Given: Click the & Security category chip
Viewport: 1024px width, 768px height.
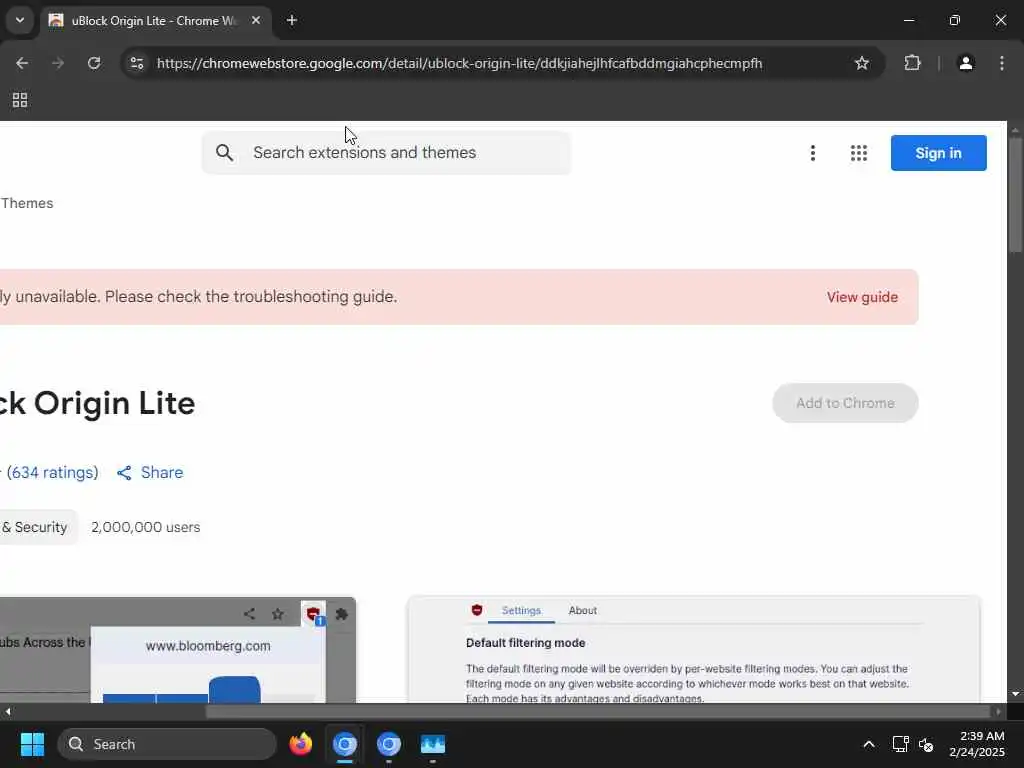Looking at the screenshot, I should click(37, 527).
